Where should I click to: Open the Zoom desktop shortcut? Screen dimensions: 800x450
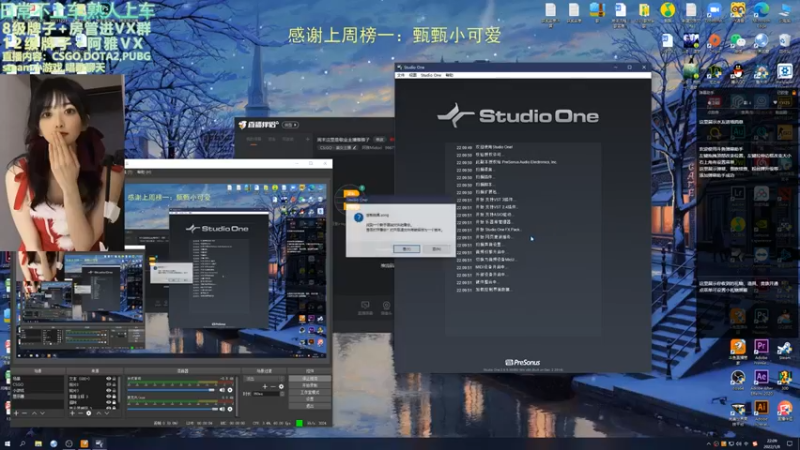click(714, 10)
